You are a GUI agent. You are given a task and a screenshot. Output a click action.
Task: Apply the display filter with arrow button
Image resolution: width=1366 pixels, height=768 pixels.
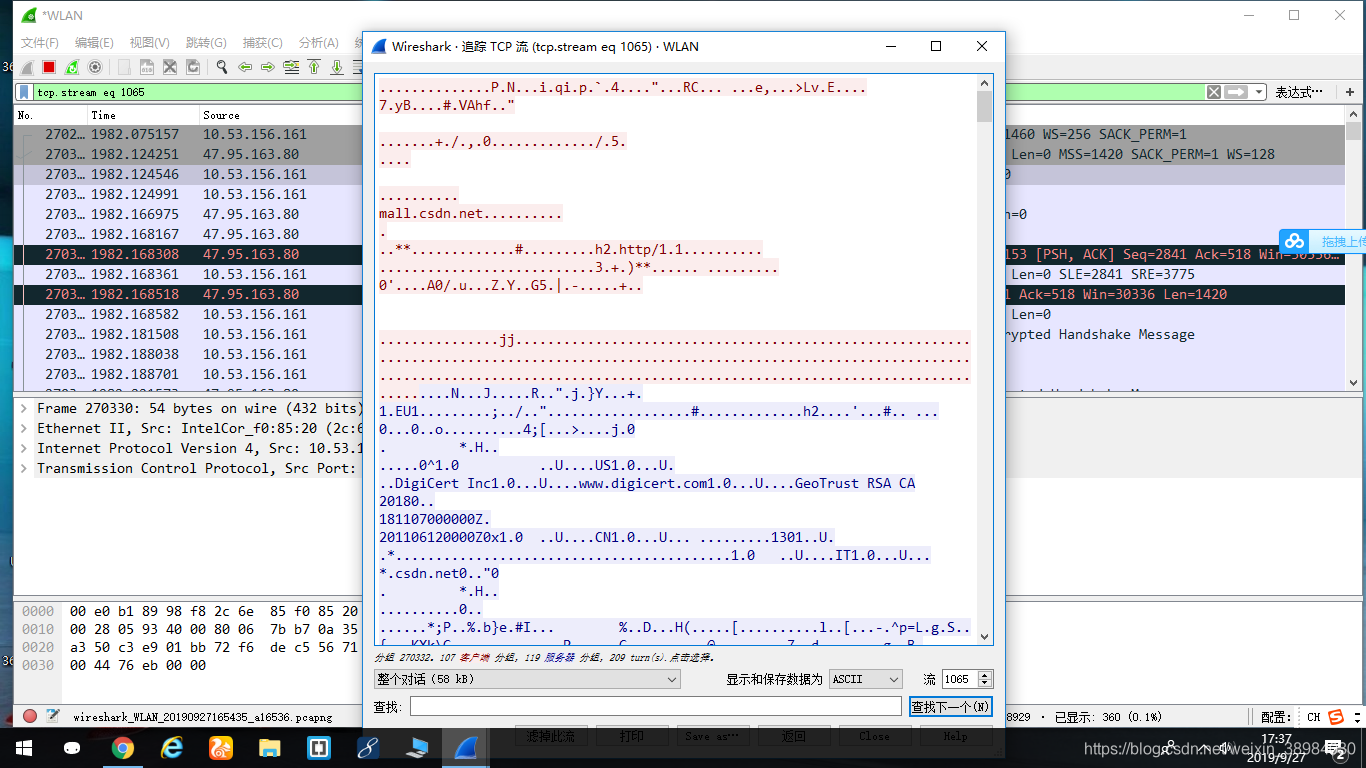tap(1236, 92)
